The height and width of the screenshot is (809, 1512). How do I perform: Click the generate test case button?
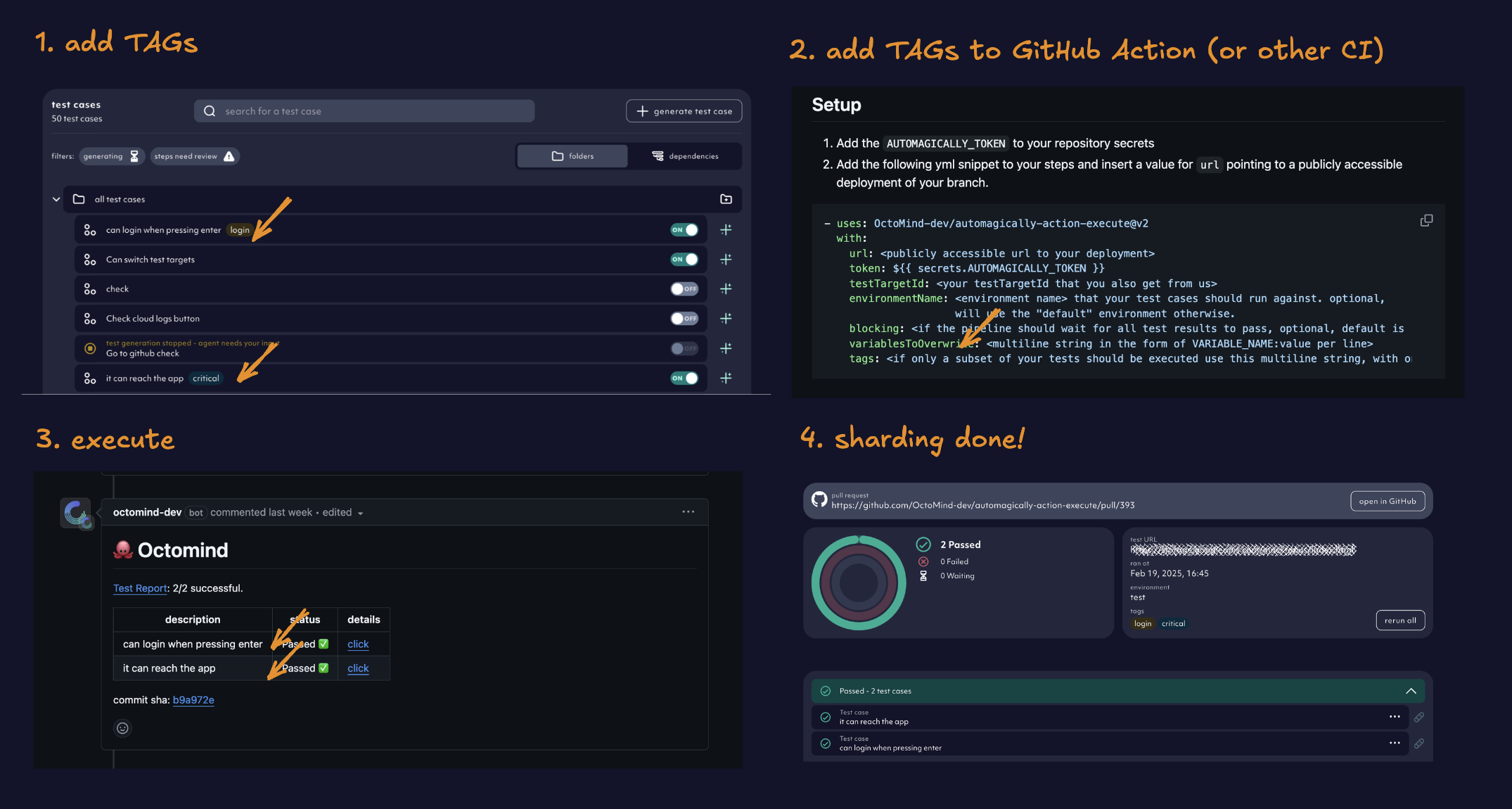(684, 111)
